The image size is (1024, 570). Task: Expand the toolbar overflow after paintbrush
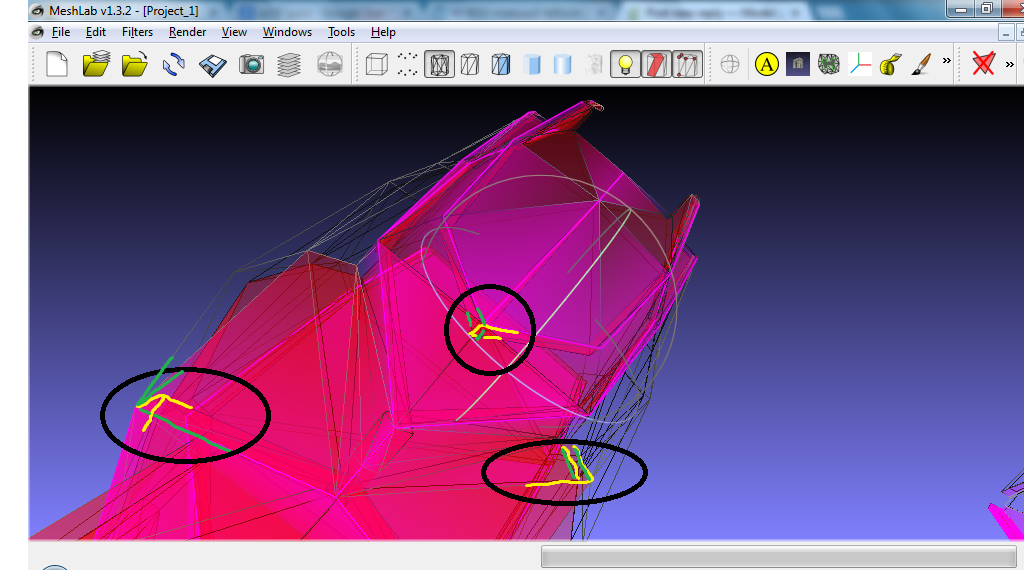tap(946, 62)
